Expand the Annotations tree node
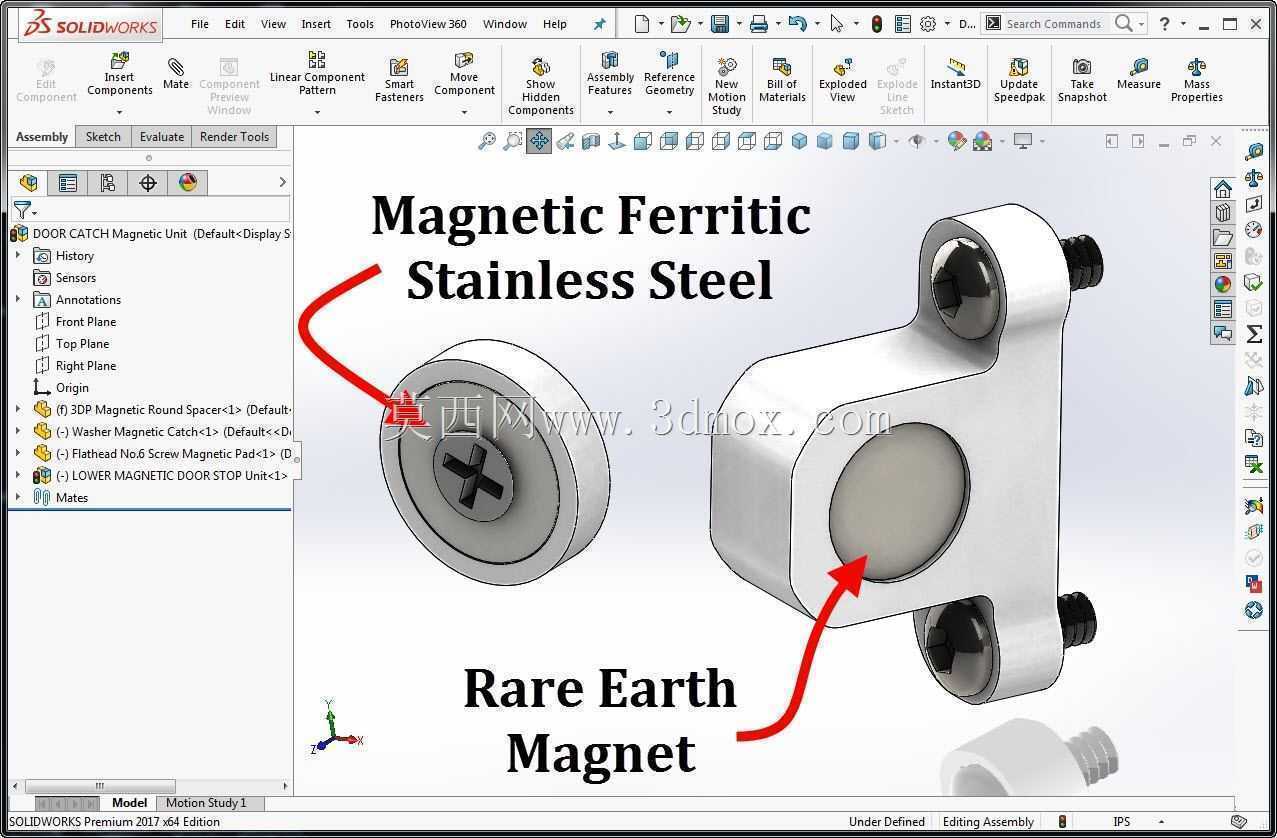 click(18, 300)
